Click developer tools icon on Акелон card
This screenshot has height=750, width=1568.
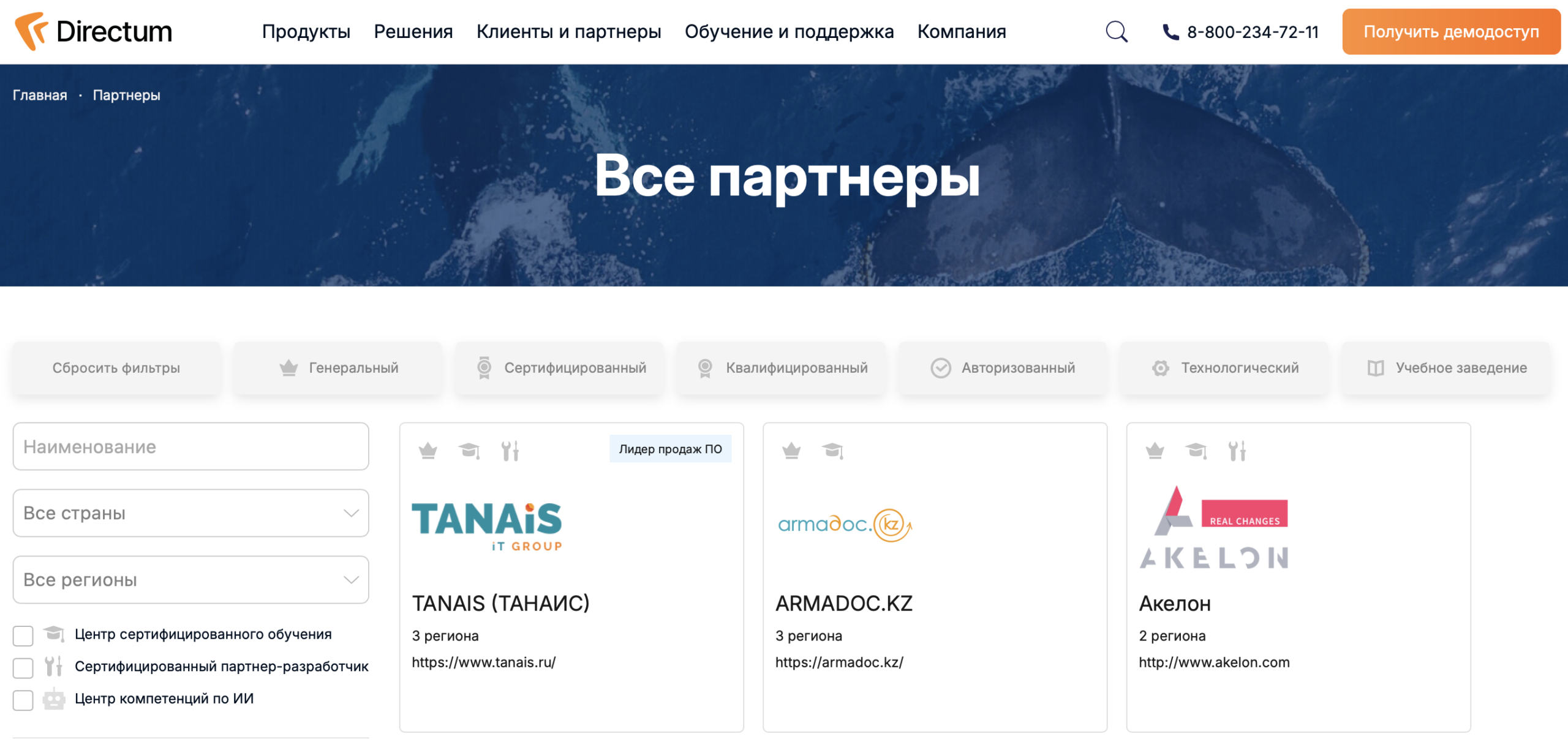[x=1237, y=451]
